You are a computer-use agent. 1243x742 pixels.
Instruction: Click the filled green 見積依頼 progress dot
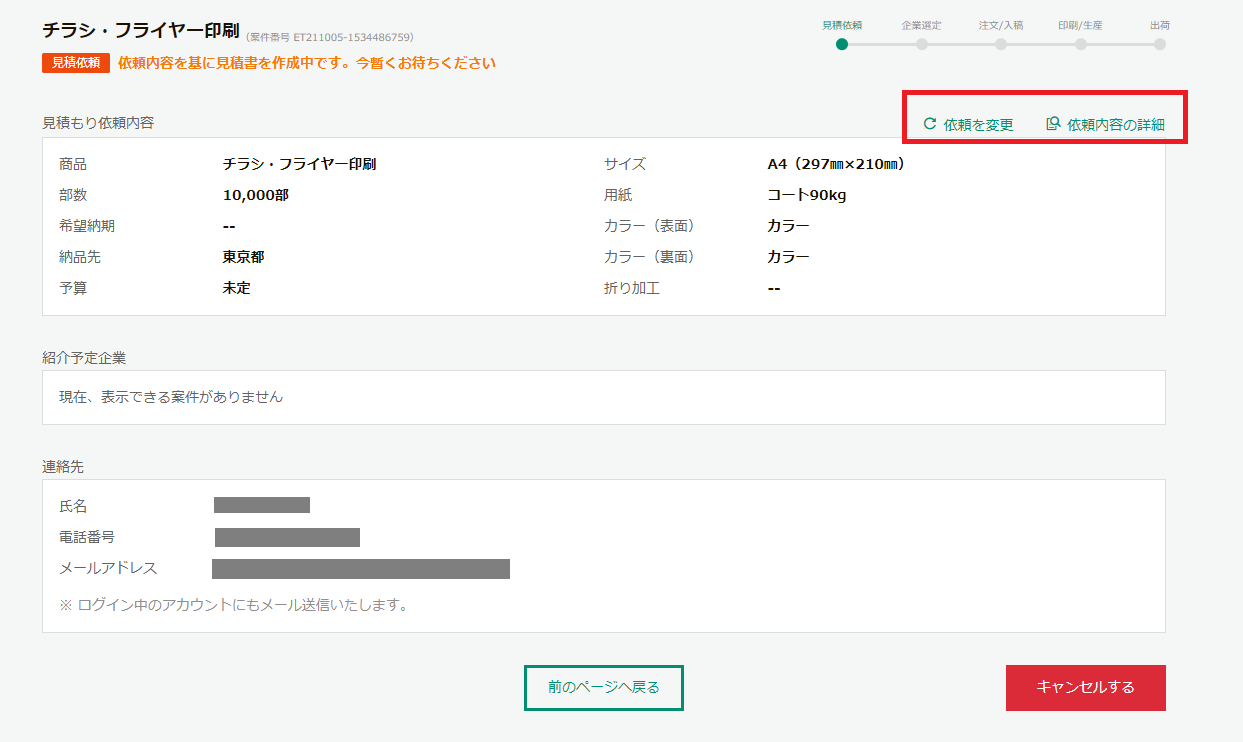coord(844,44)
